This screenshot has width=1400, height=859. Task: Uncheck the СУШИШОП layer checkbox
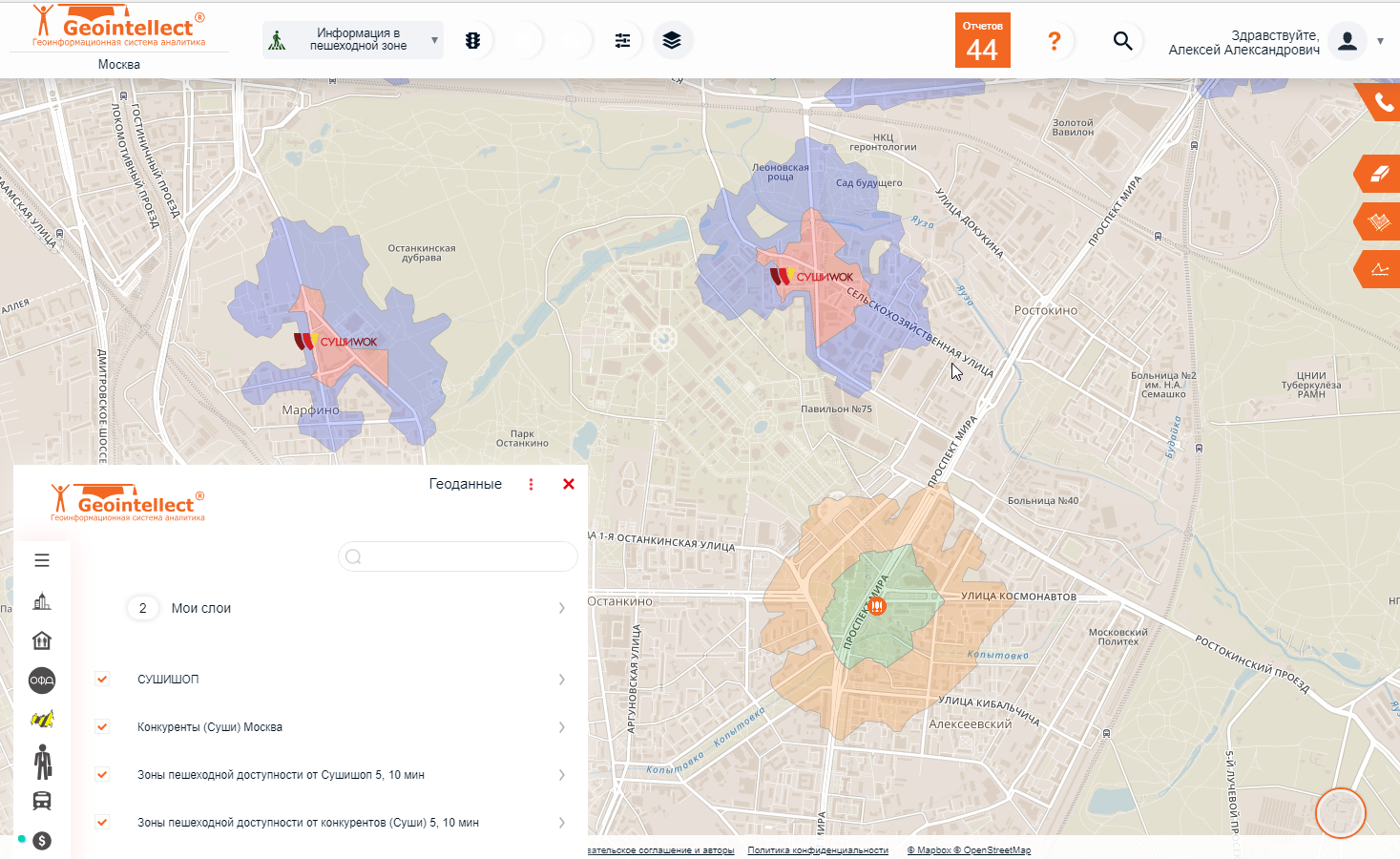click(x=102, y=679)
